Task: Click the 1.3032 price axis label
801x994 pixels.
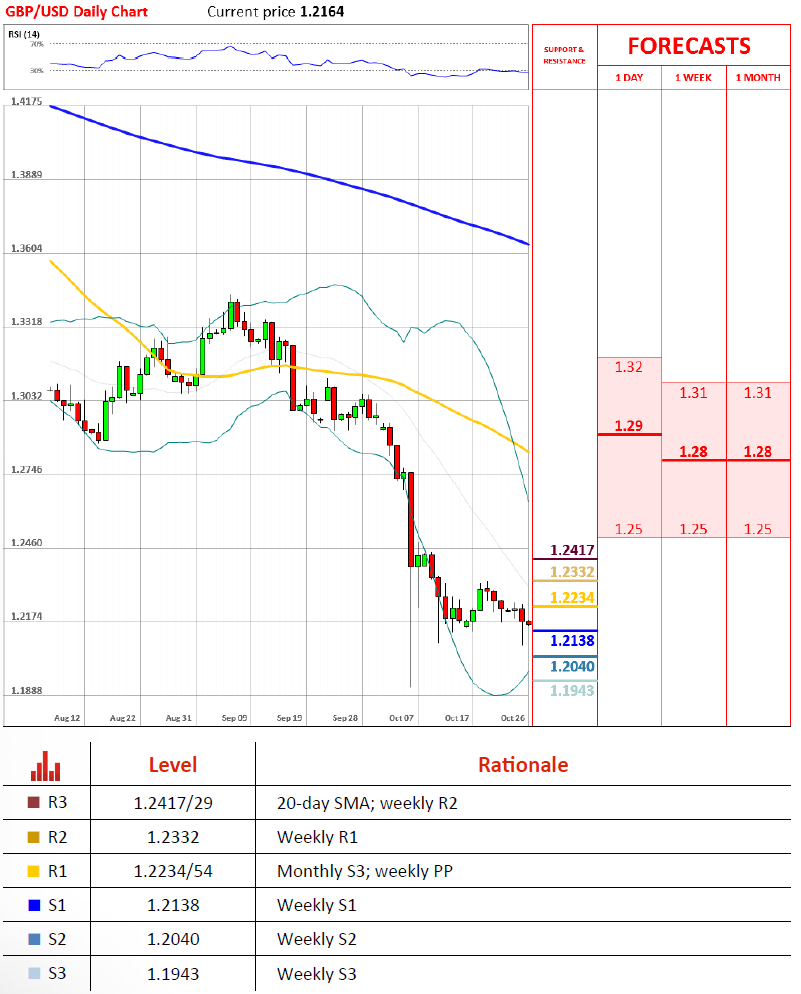Action: (x=27, y=396)
